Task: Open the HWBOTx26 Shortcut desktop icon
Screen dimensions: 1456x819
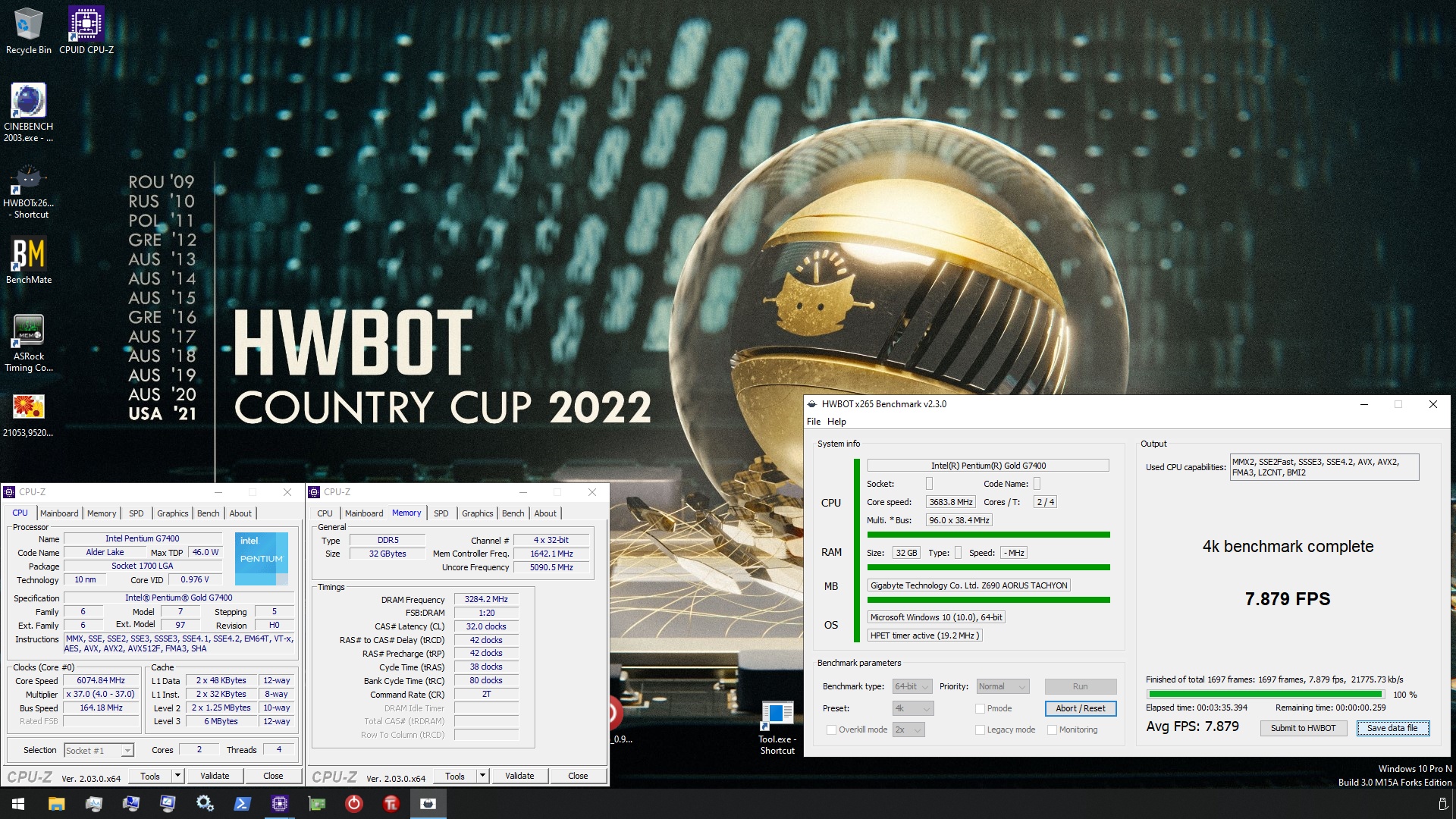Action: (x=28, y=193)
